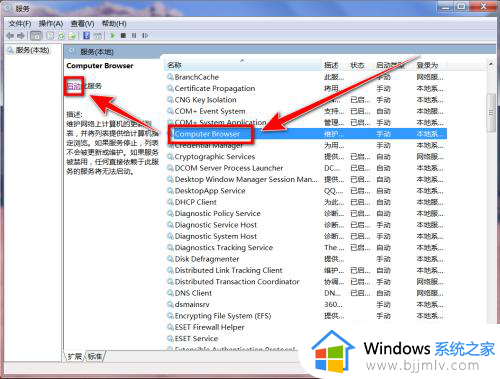The image size is (500, 379).
Task: Switch to the 标准 tab
Action: 95,356
